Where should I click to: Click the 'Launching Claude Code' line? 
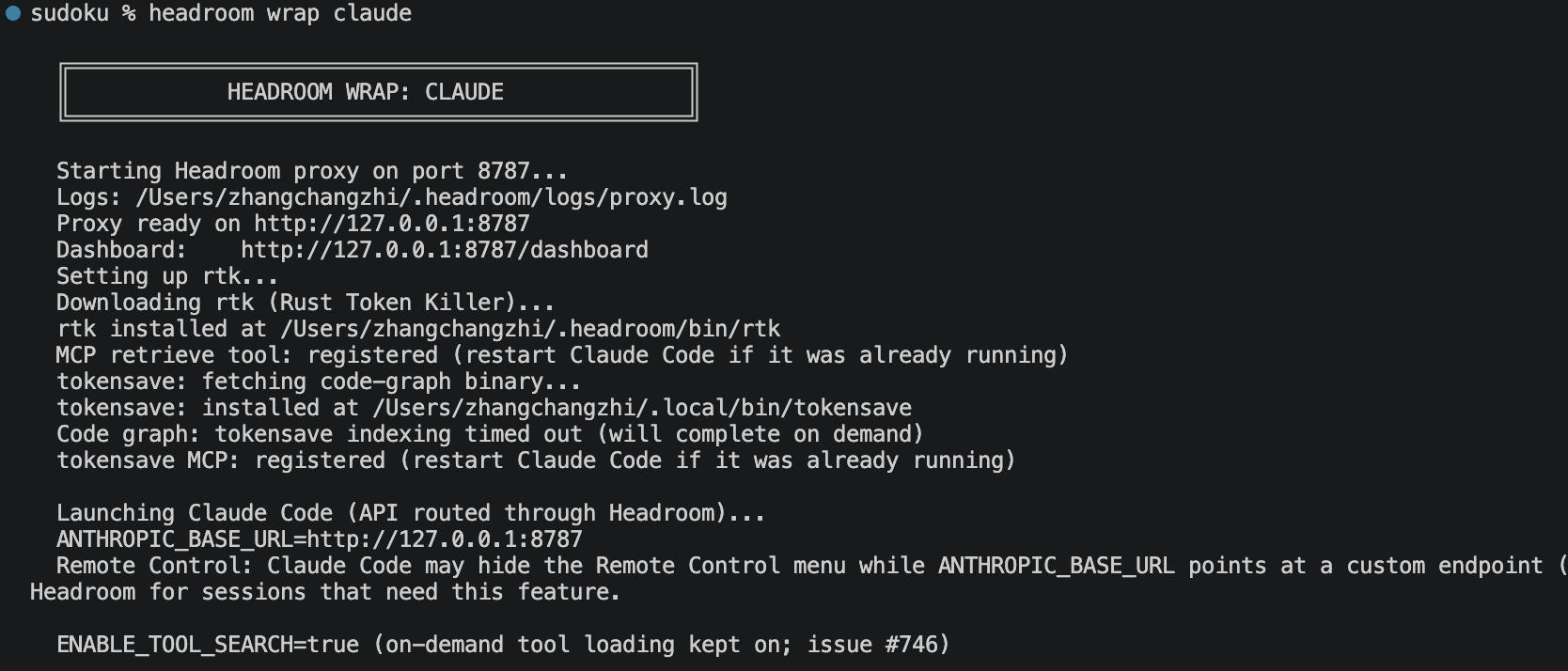coord(411,513)
